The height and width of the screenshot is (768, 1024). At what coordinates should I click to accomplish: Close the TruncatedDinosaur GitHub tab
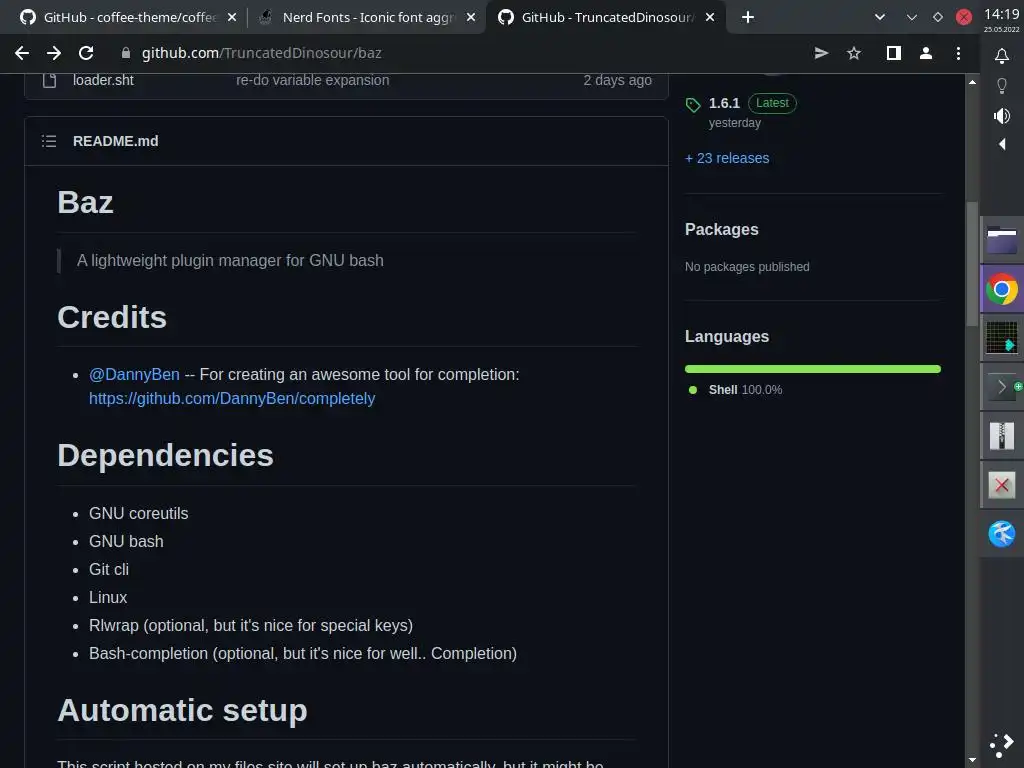tap(710, 18)
